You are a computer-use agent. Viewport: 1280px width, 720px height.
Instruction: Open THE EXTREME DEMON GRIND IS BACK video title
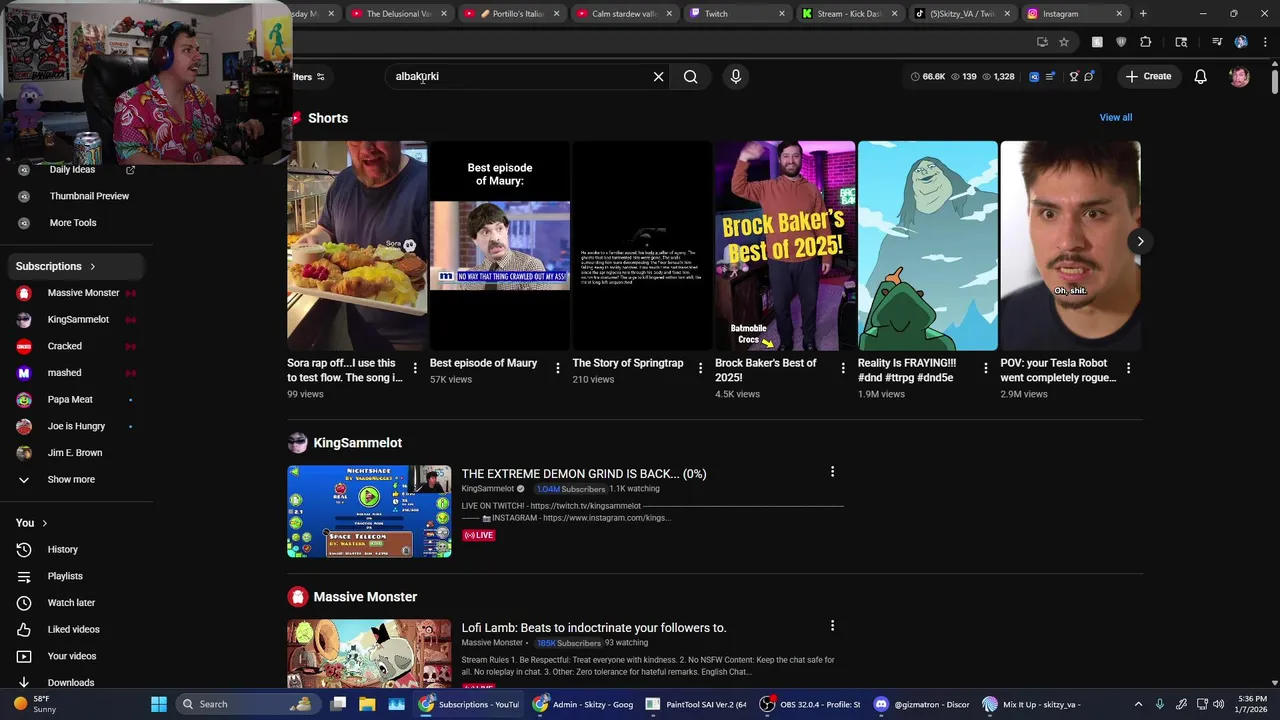click(584, 474)
